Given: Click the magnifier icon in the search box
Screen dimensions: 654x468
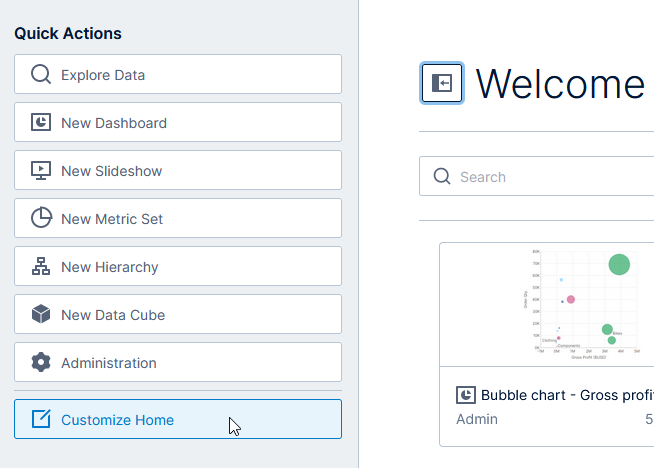Looking at the screenshot, I should click(x=442, y=177).
